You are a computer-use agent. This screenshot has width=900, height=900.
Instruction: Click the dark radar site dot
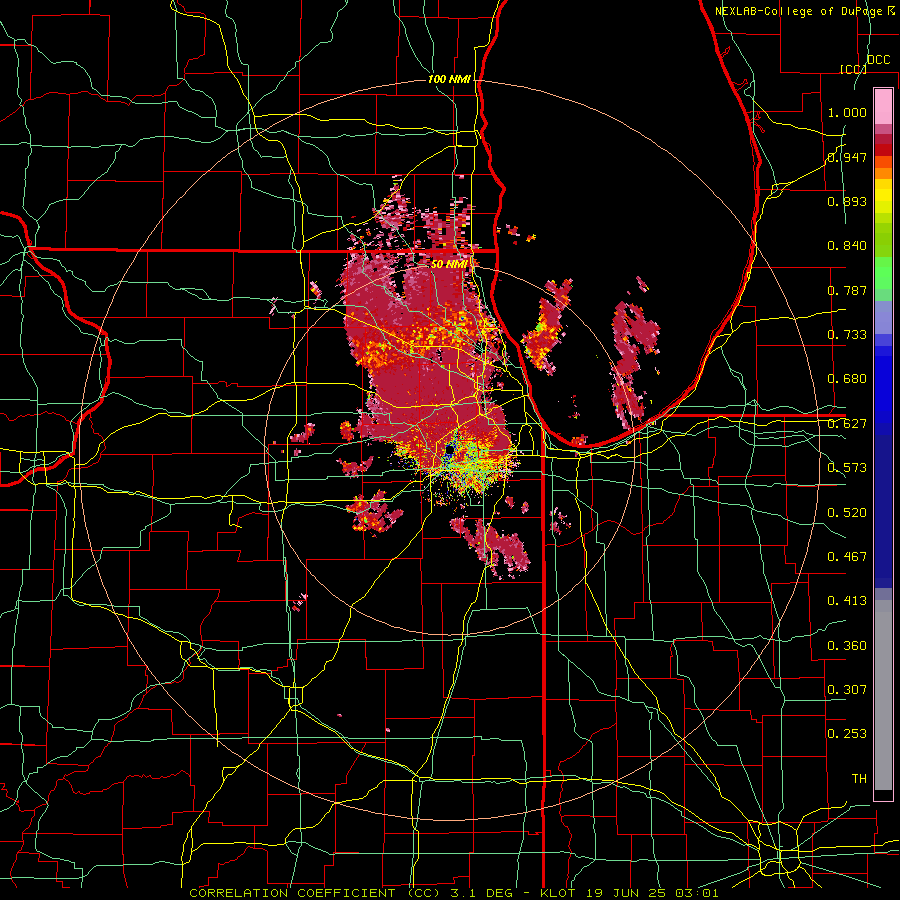tap(449, 451)
